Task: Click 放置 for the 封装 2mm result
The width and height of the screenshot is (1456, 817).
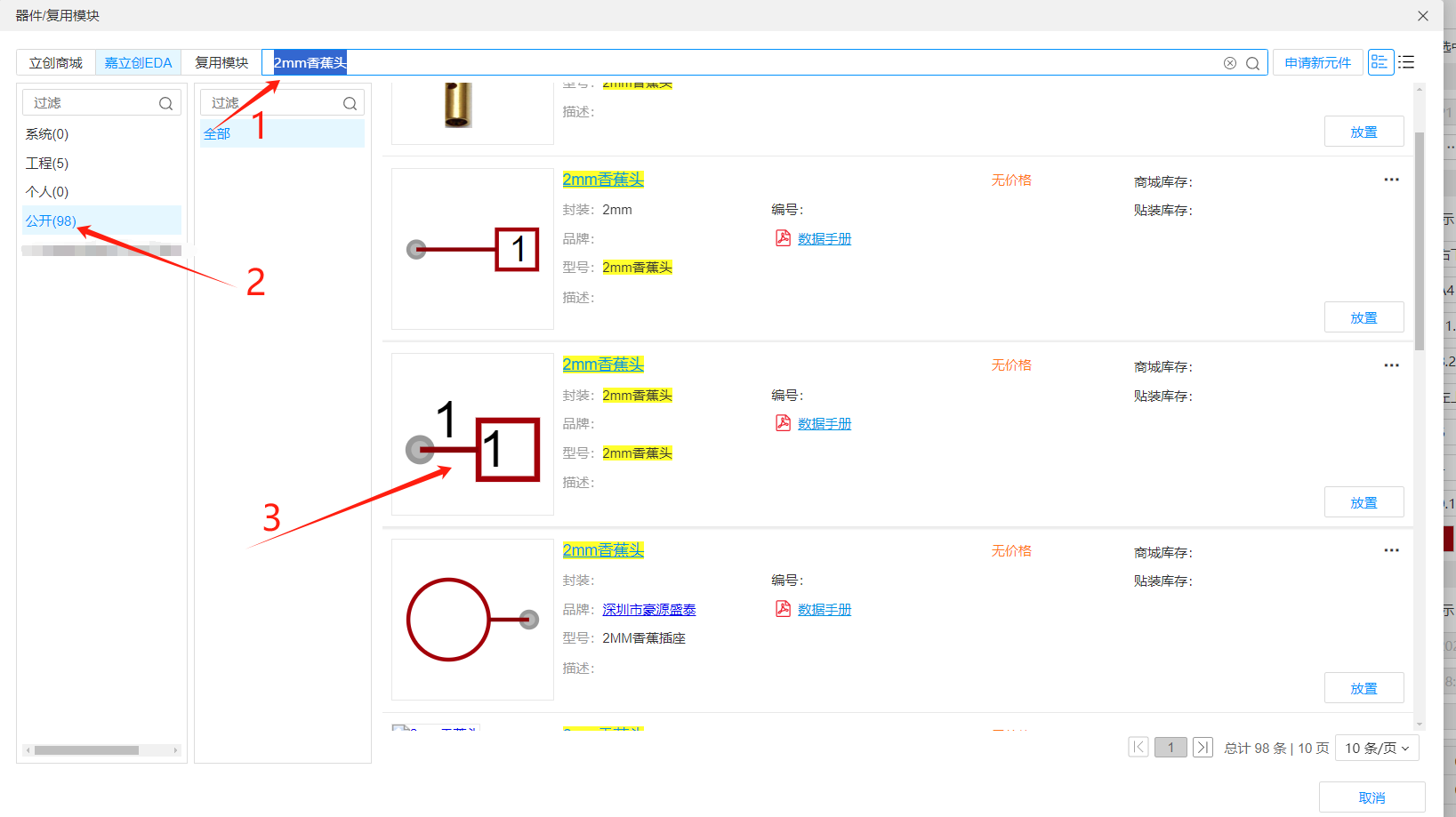Action: [x=1363, y=317]
